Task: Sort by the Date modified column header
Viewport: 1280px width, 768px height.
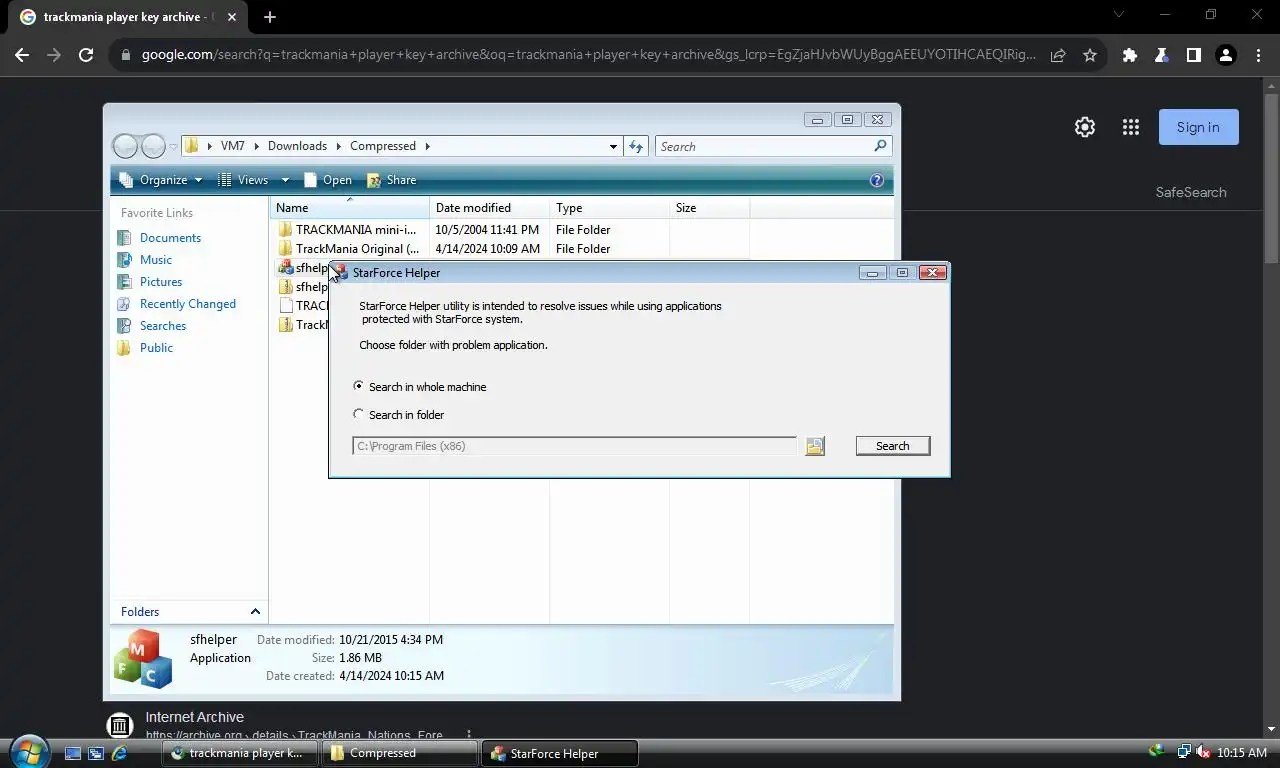Action: pyautogui.click(x=489, y=208)
